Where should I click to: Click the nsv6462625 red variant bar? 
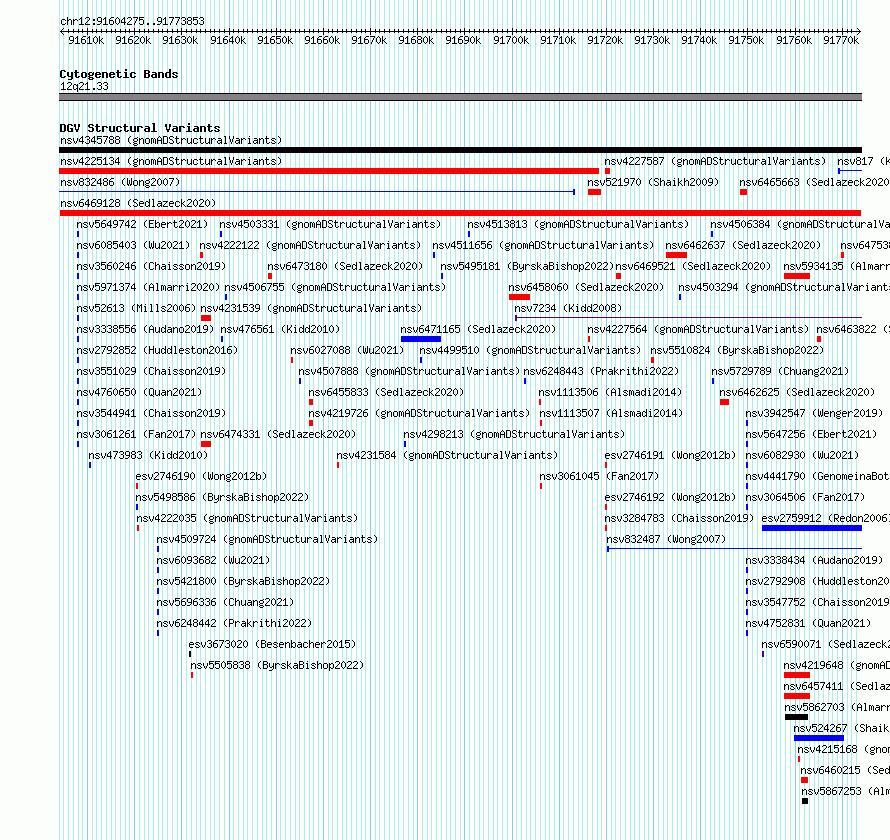[x=724, y=402]
